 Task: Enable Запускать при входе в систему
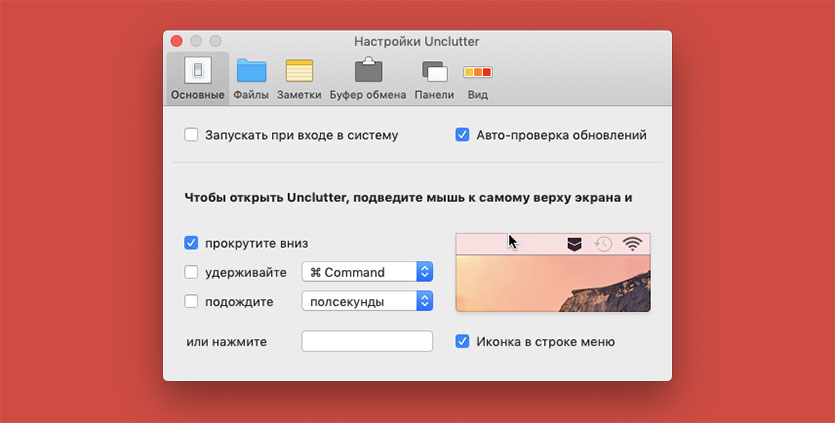[x=191, y=135]
